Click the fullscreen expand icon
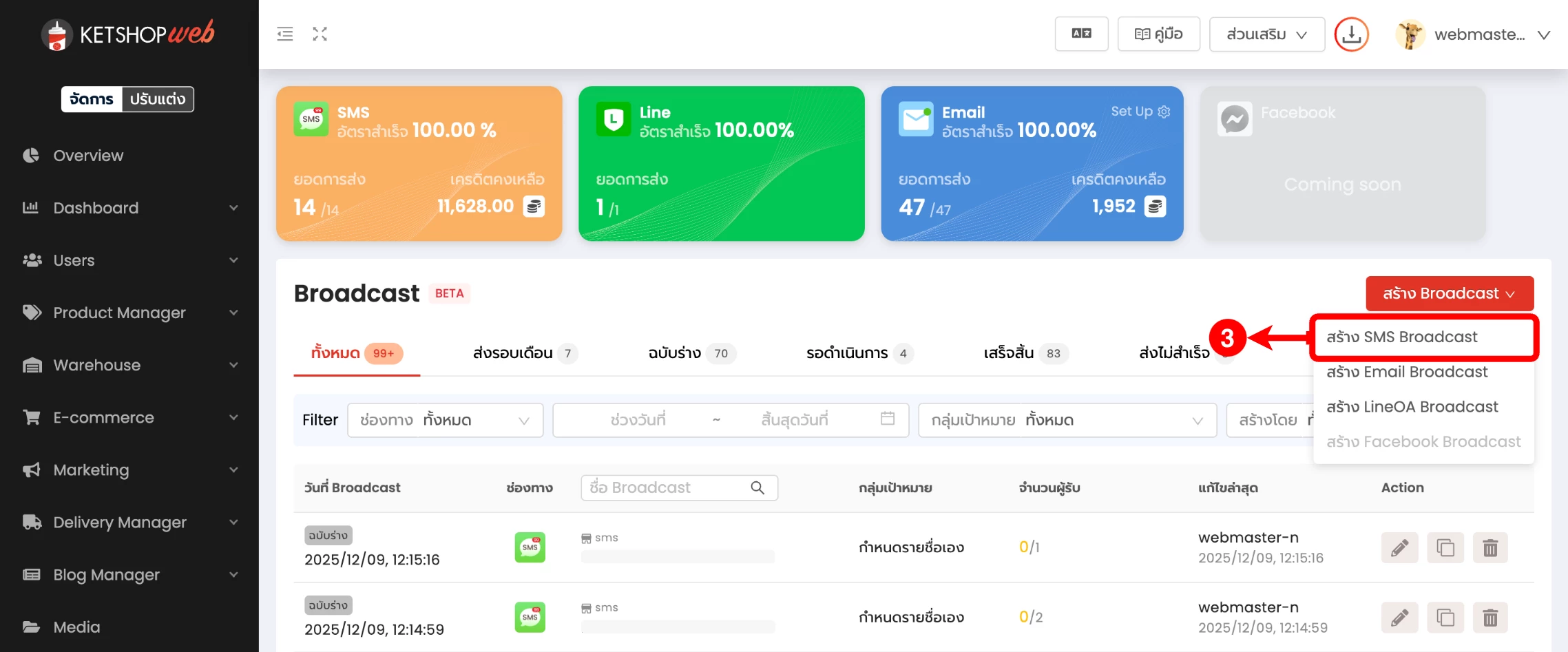The image size is (1568, 652). click(x=320, y=34)
